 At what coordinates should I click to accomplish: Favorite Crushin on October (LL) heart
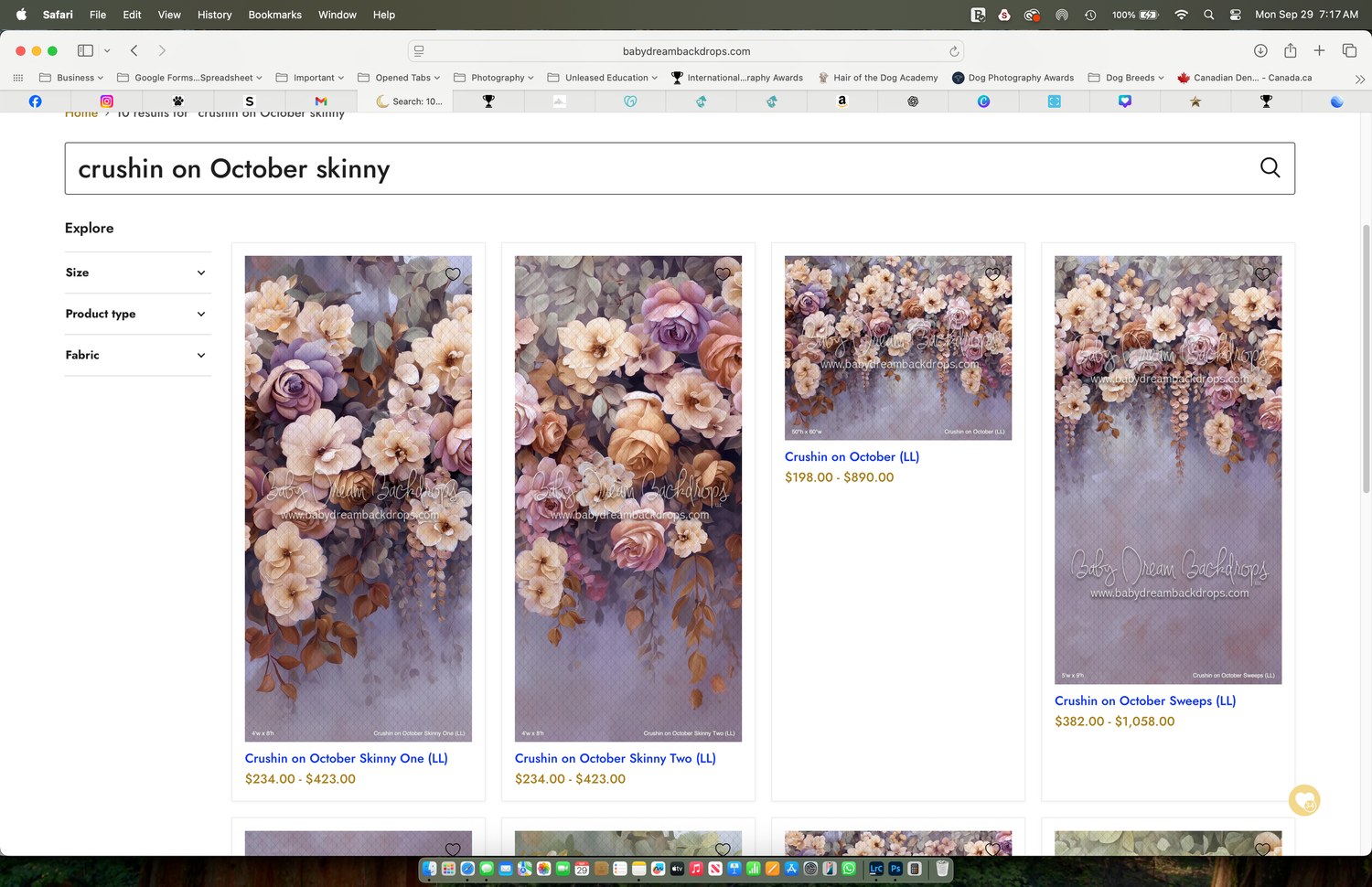point(992,274)
